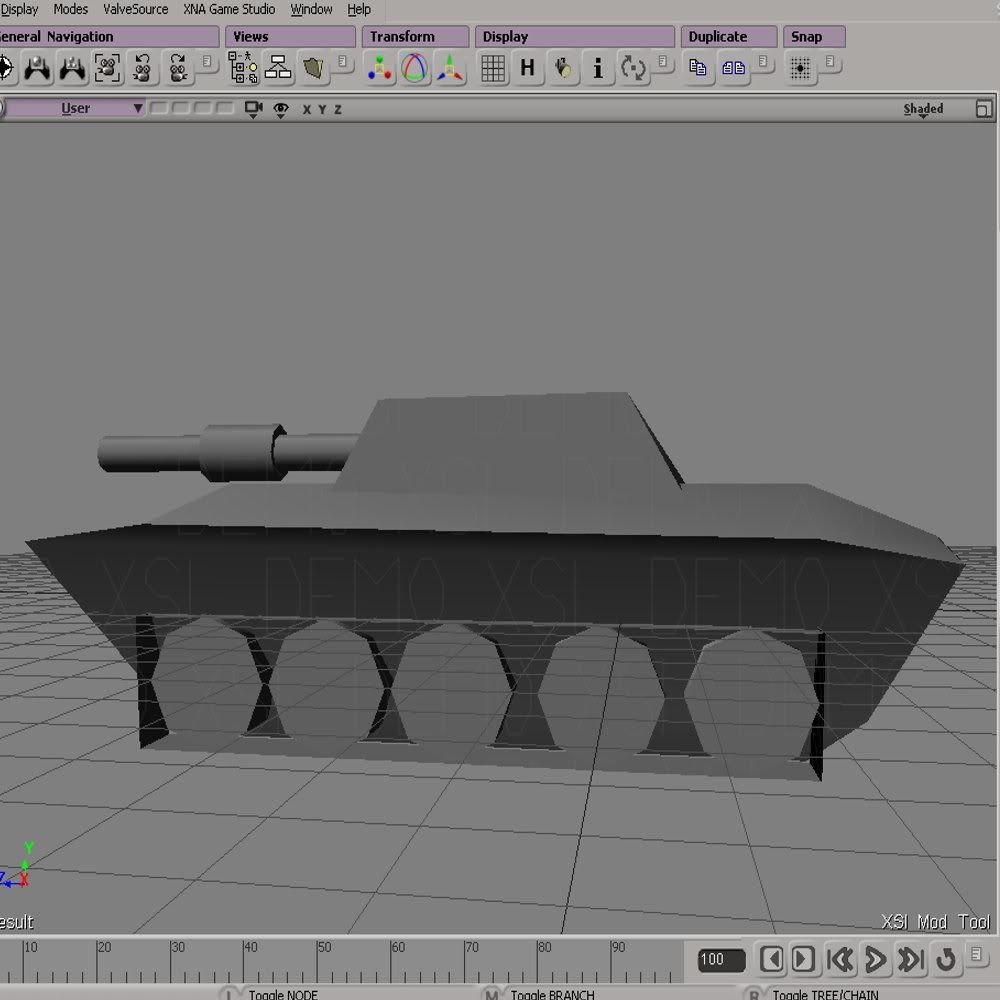
Task: Open the XNA Game Studio menu
Action: pyautogui.click(x=229, y=10)
